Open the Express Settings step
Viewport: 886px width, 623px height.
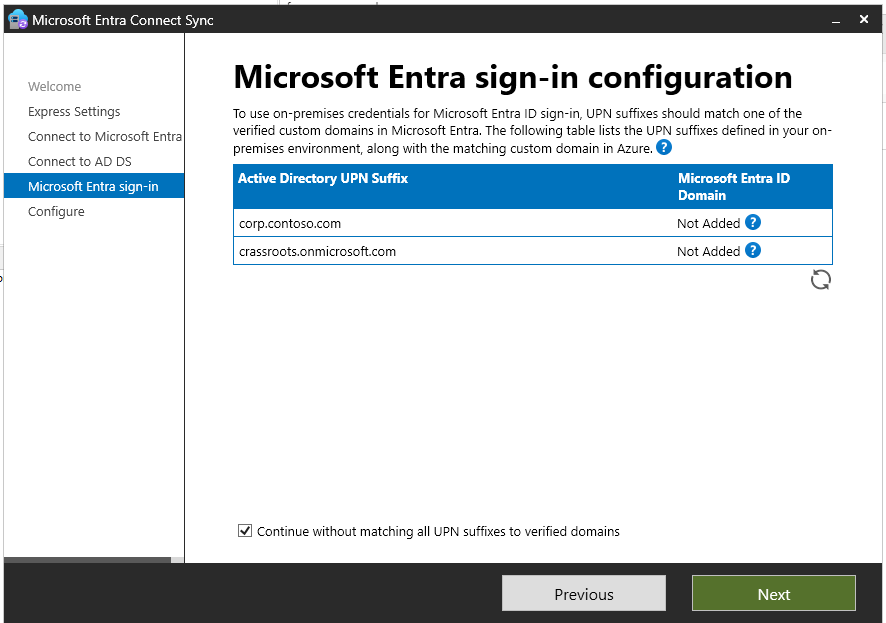[x=74, y=111]
